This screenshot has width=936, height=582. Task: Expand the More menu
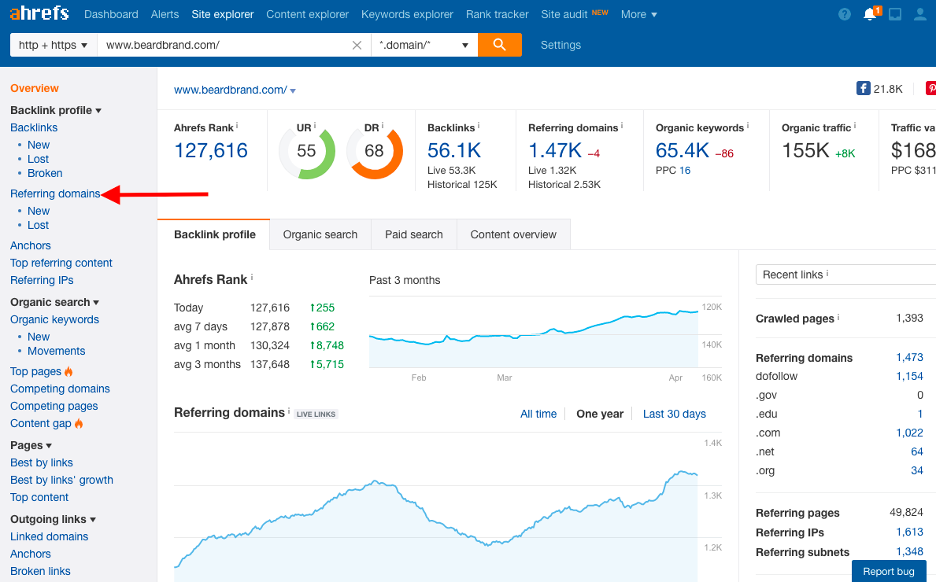click(639, 14)
